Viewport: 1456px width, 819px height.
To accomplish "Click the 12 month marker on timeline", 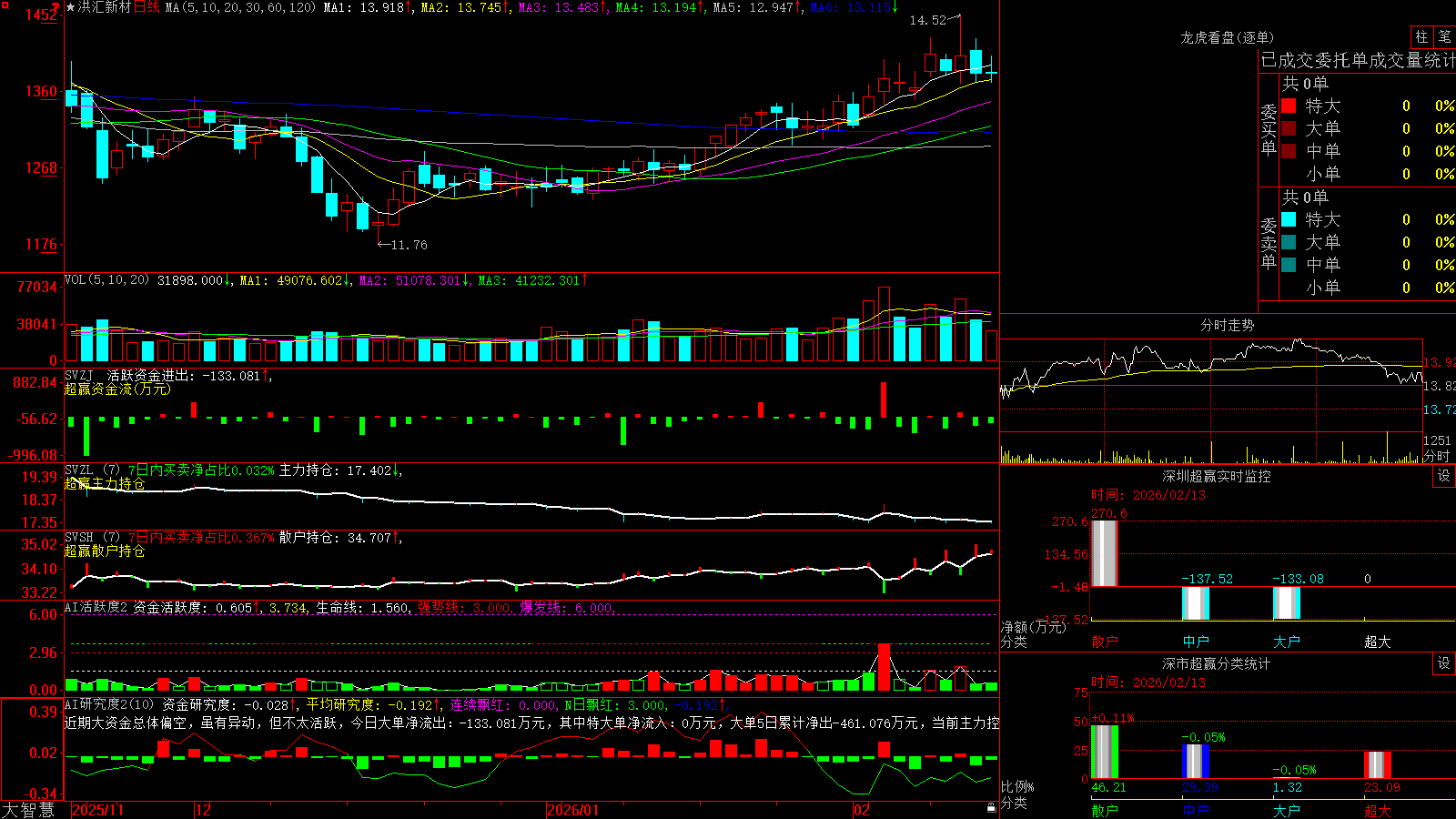I will click(x=203, y=810).
